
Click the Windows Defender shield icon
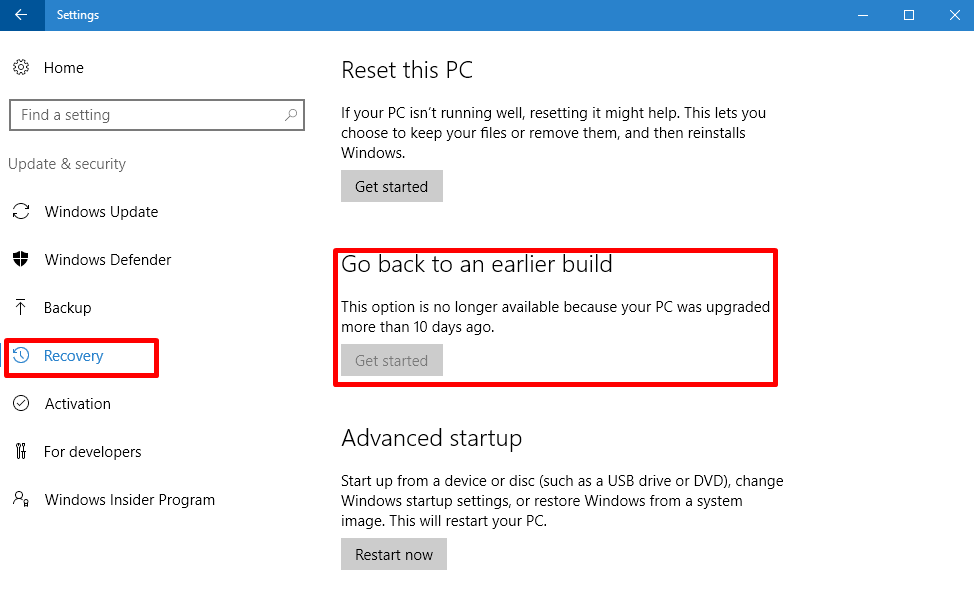click(x=21, y=260)
